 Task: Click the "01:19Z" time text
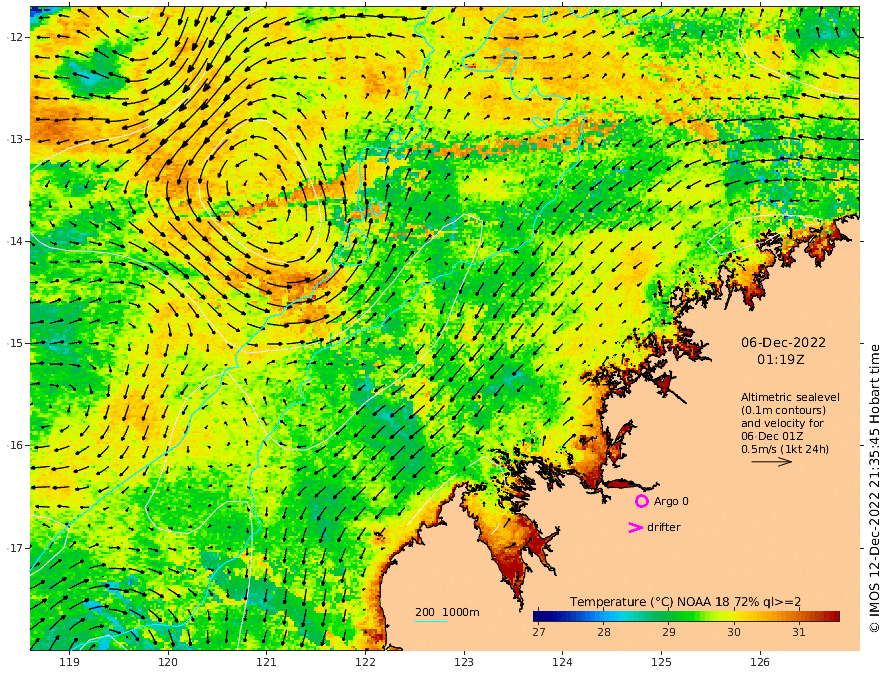point(781,360)
